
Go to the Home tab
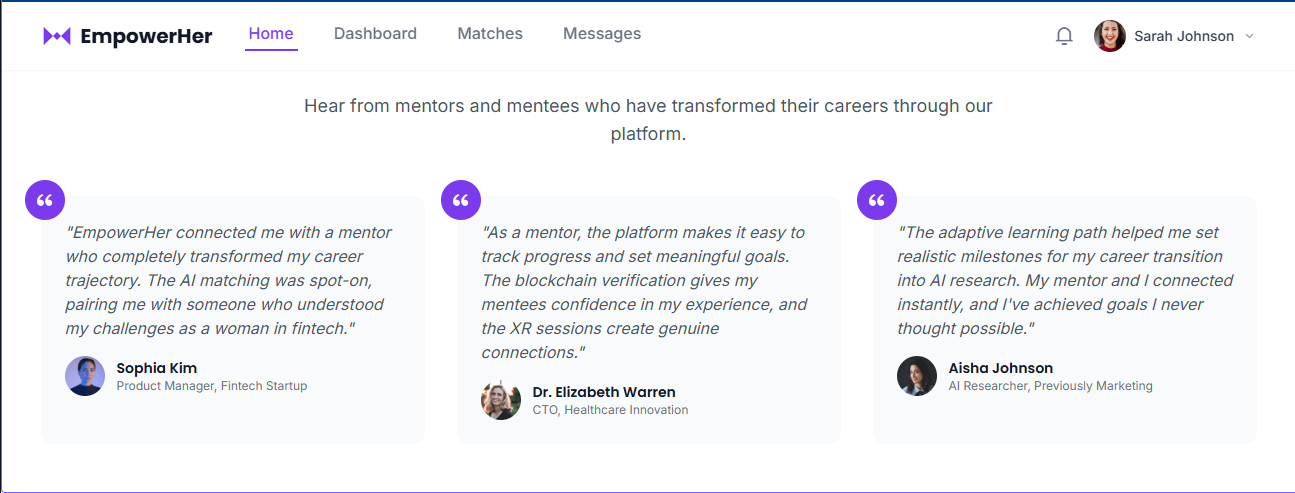pos(271,34)
